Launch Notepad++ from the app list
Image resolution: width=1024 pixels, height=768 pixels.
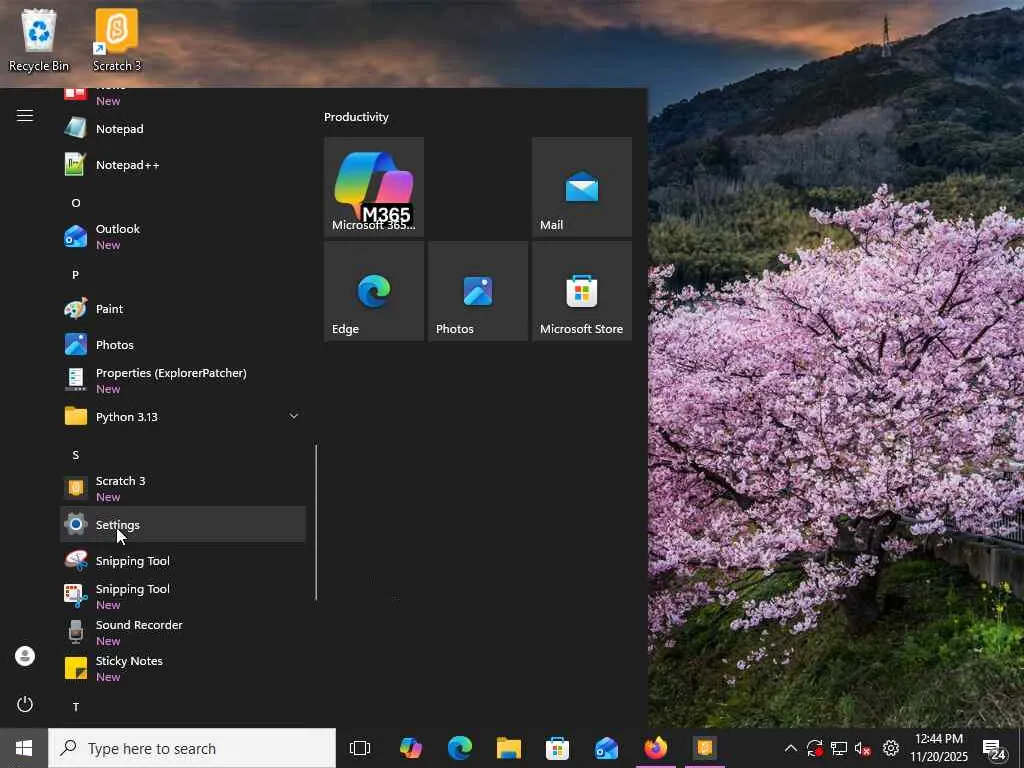[183, 165]
